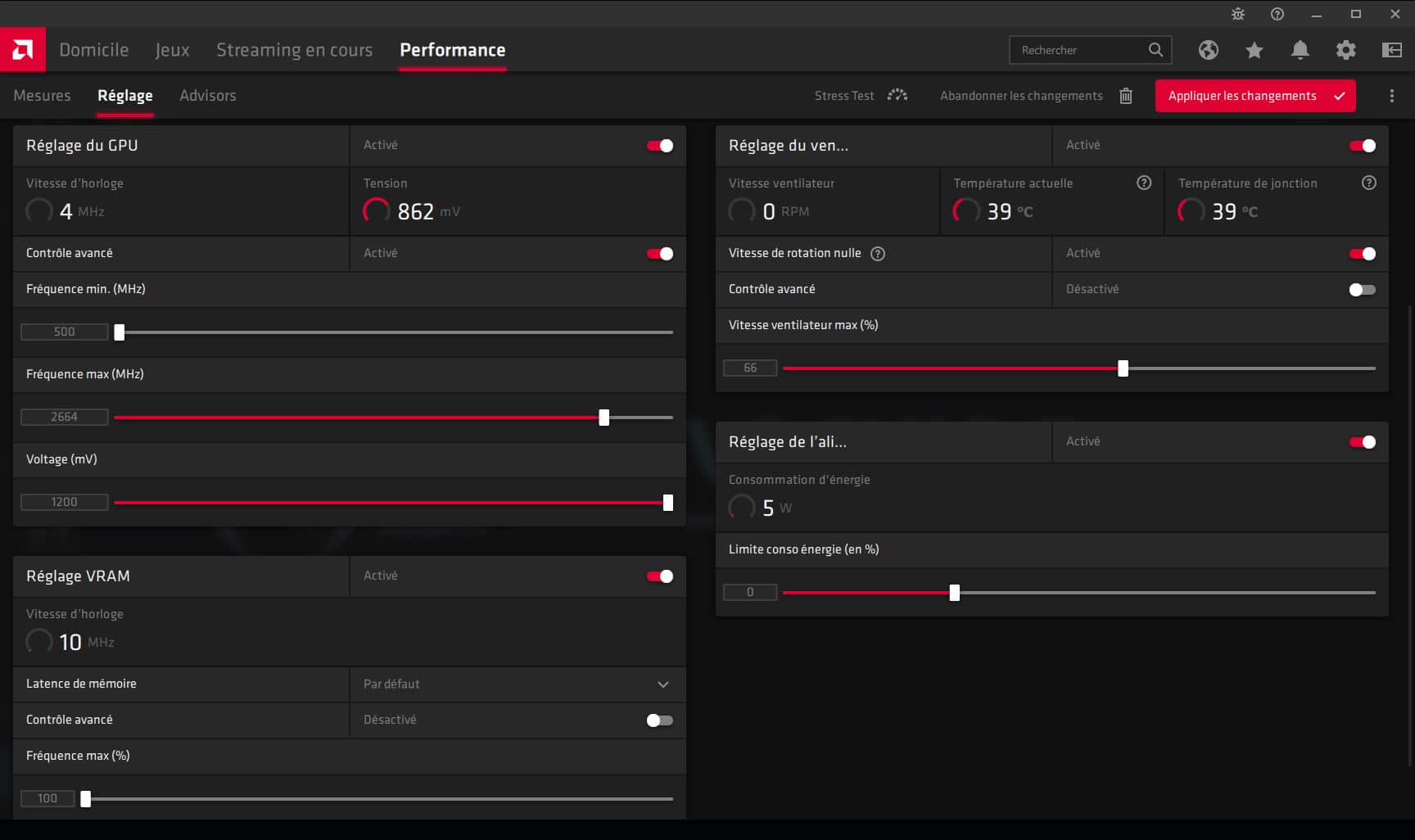Screen dimensions: 1415x840
Task: Click the trash icon to discard changes
Action: pyautogui.click(x=1126, y=96)
